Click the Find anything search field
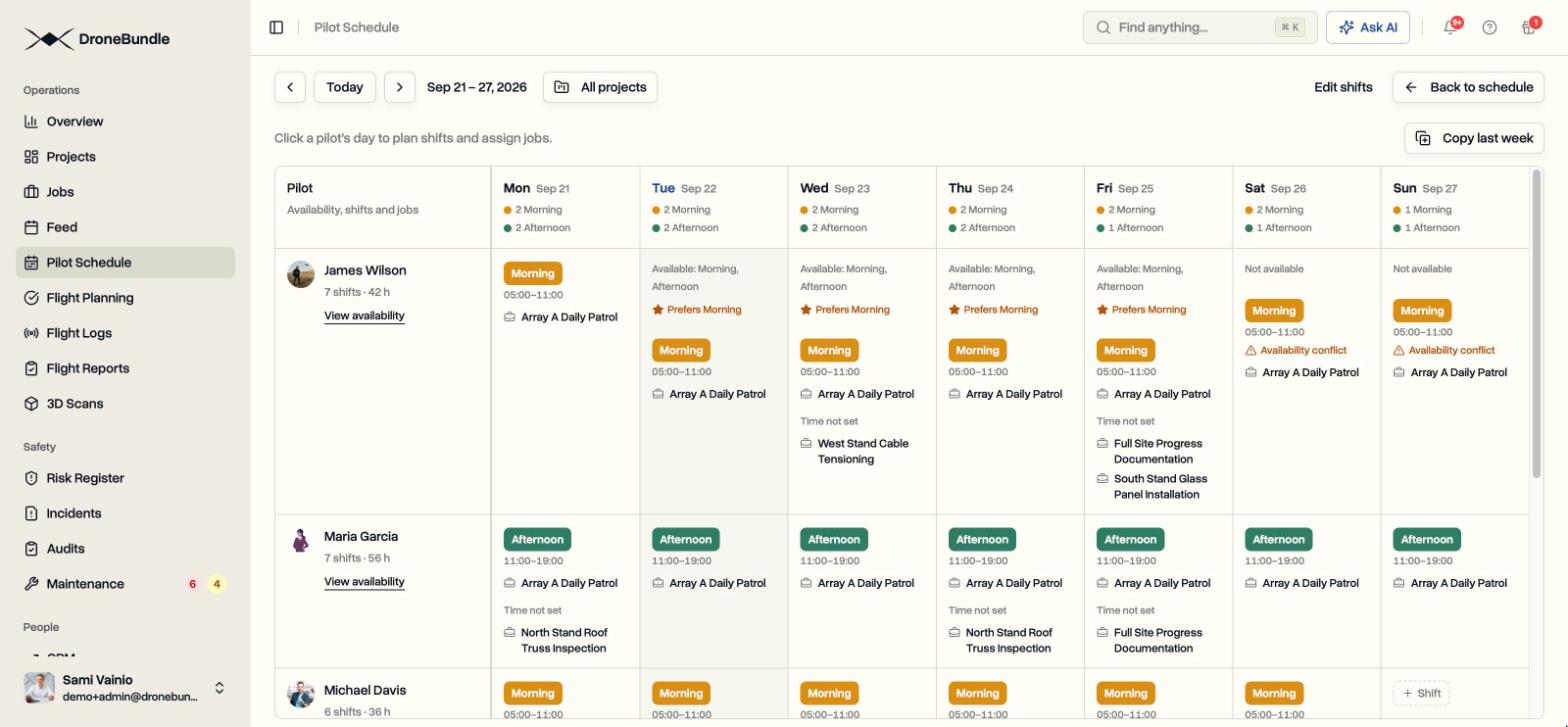The height and width of the screenshot is (727, 1568). tap(1200, 27)
